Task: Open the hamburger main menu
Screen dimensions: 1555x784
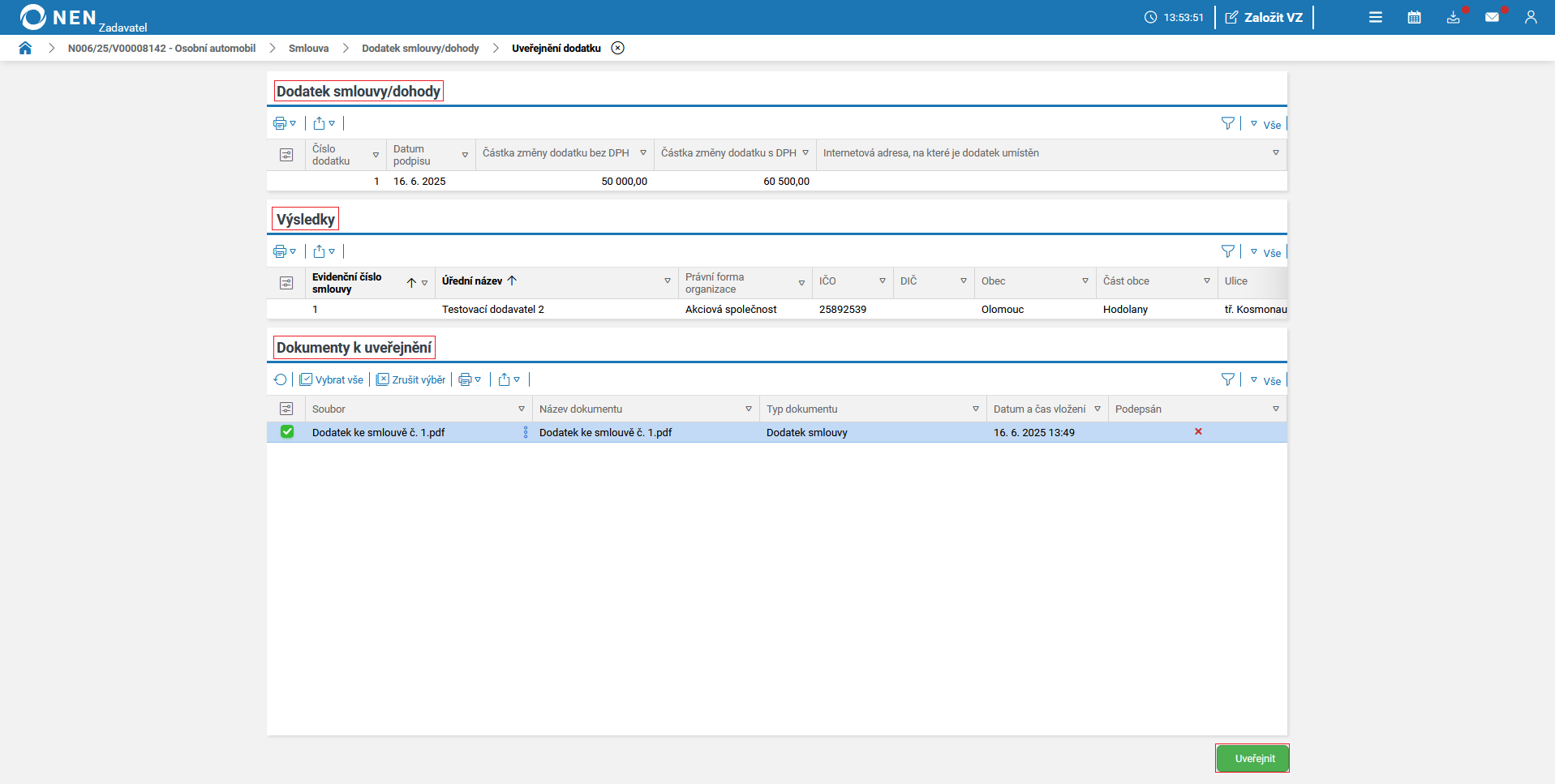Action: click(1375, 17)
